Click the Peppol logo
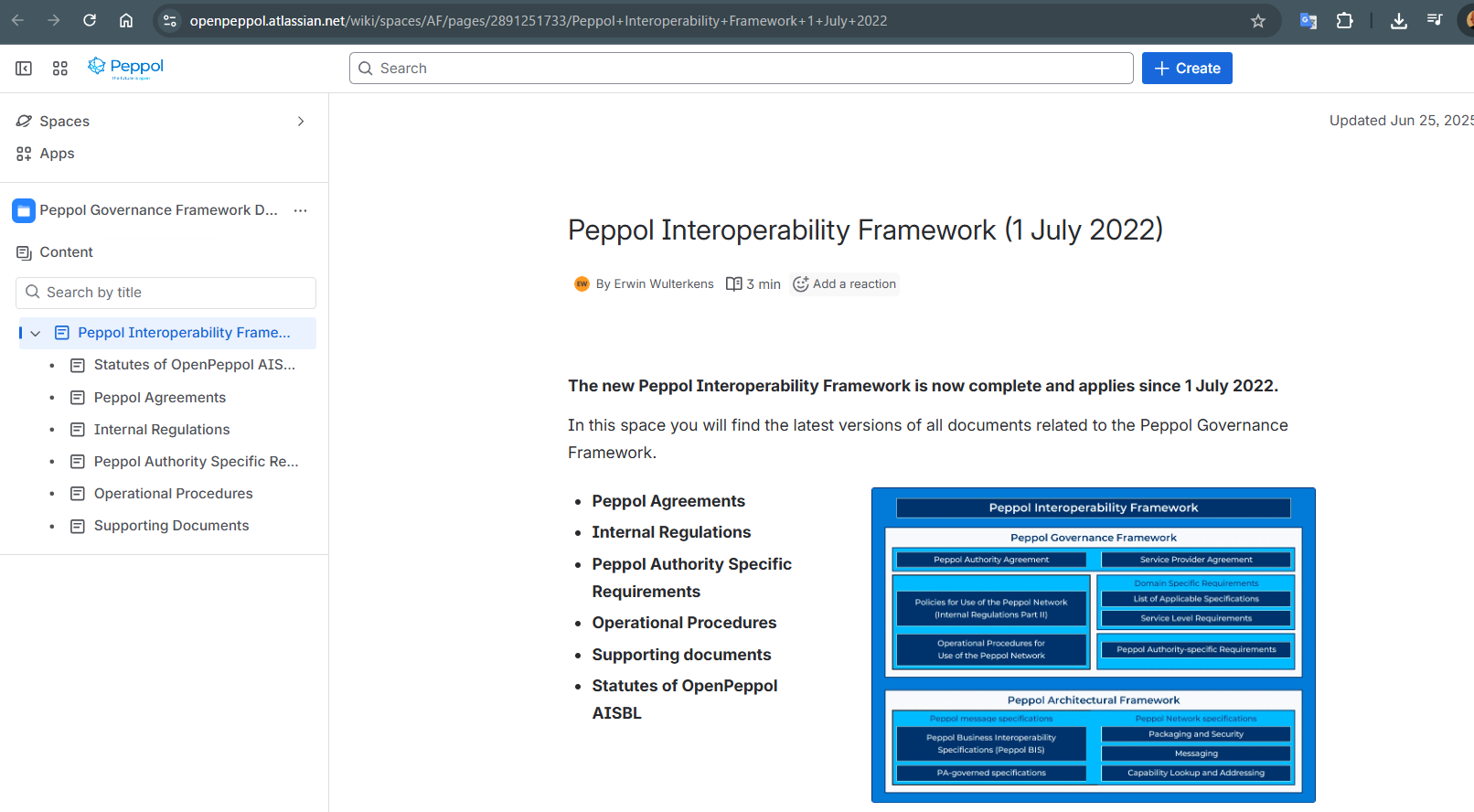1474x812 pixels. tap(126, 68)
